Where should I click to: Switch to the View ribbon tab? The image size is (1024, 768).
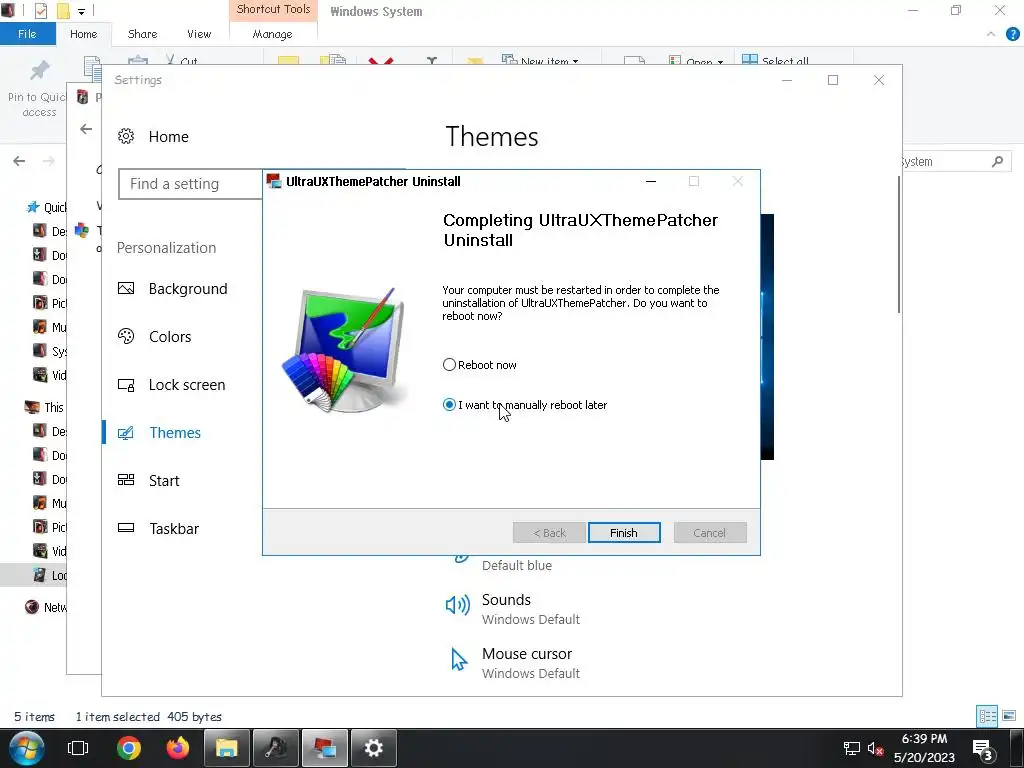[x=199, y=34]
